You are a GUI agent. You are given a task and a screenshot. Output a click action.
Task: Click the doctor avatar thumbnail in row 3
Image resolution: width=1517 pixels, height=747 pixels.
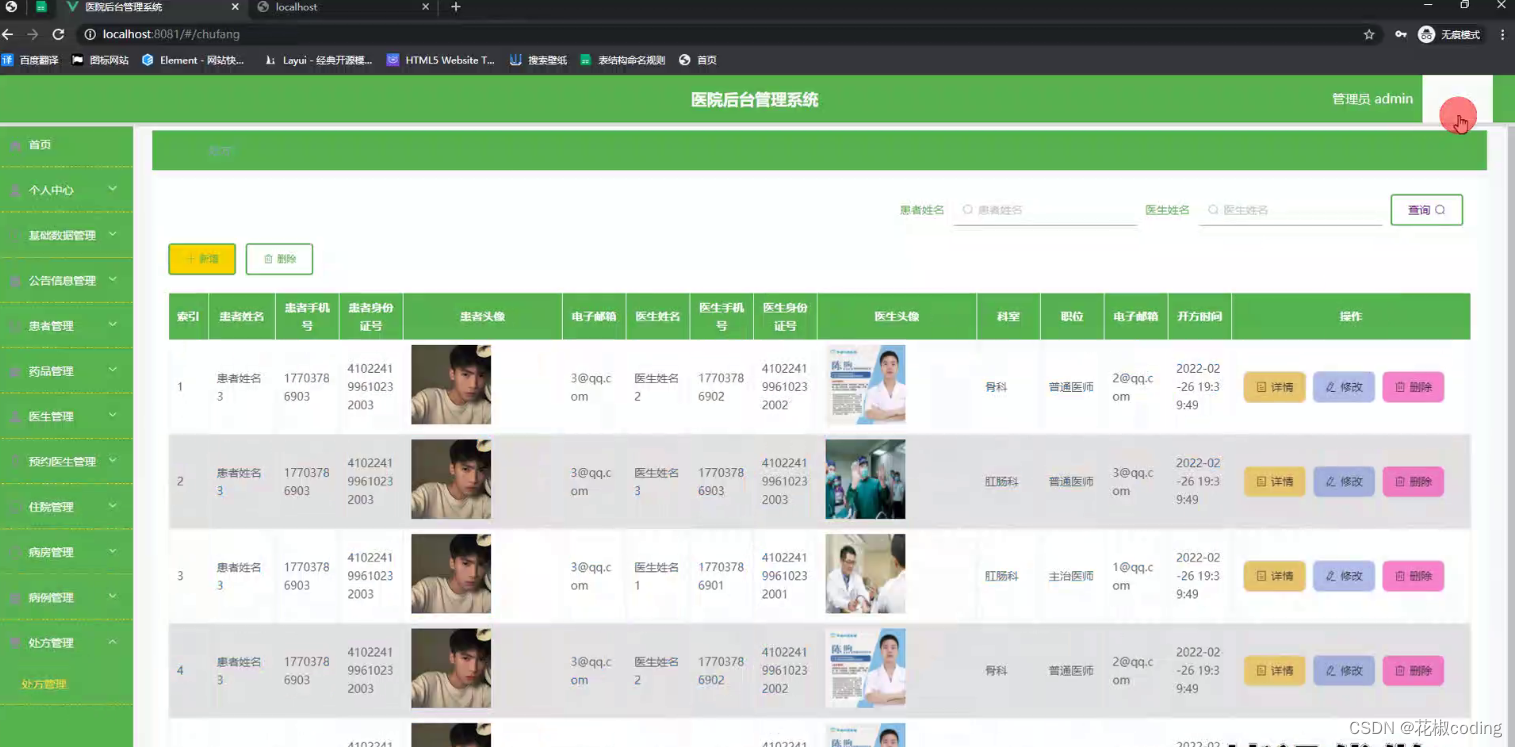coord(865,574)
